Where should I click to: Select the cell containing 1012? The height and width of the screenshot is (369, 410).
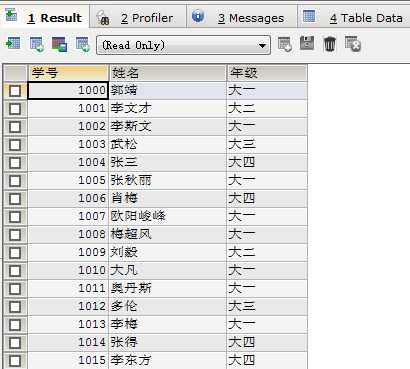tap(68, 307)
